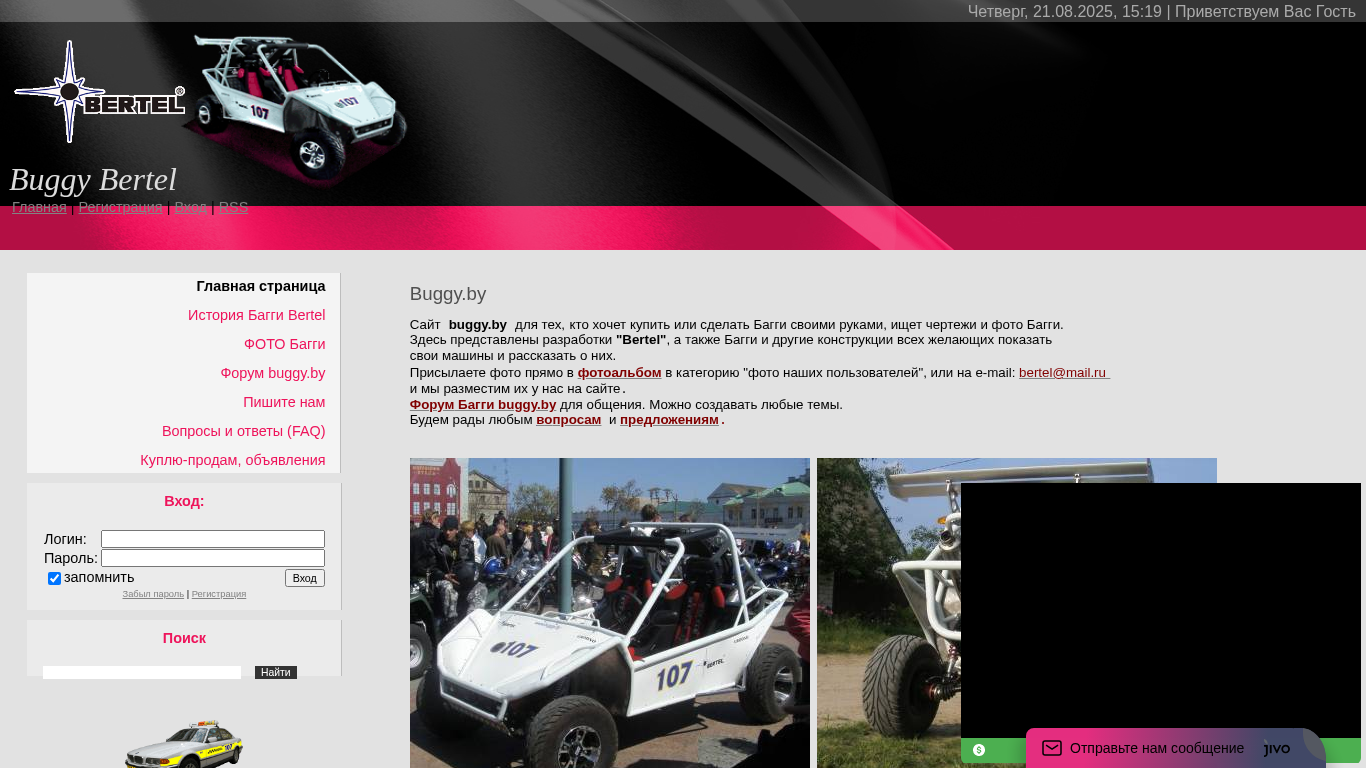The width and height of the screenshot is (1366, 768).
Task: Focus the "Пароль" input field
Action: click(x=213, y=558)
